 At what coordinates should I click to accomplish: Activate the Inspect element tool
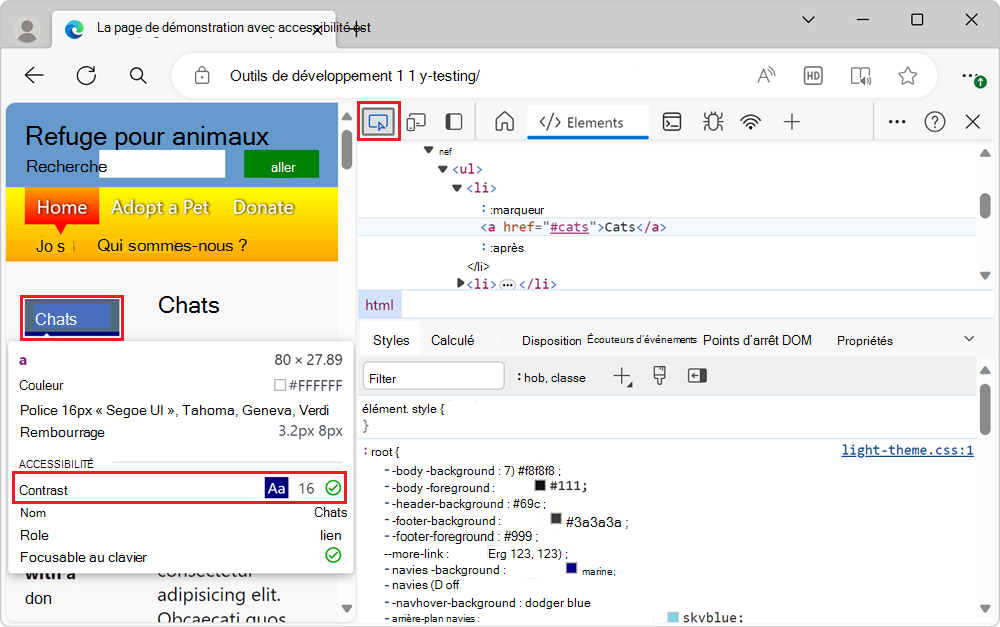click(378, 122)
